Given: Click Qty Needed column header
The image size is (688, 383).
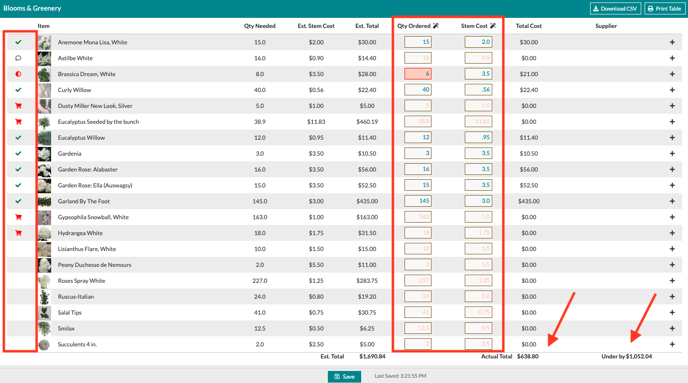Looking at the screenshot, I should (260, 26).
